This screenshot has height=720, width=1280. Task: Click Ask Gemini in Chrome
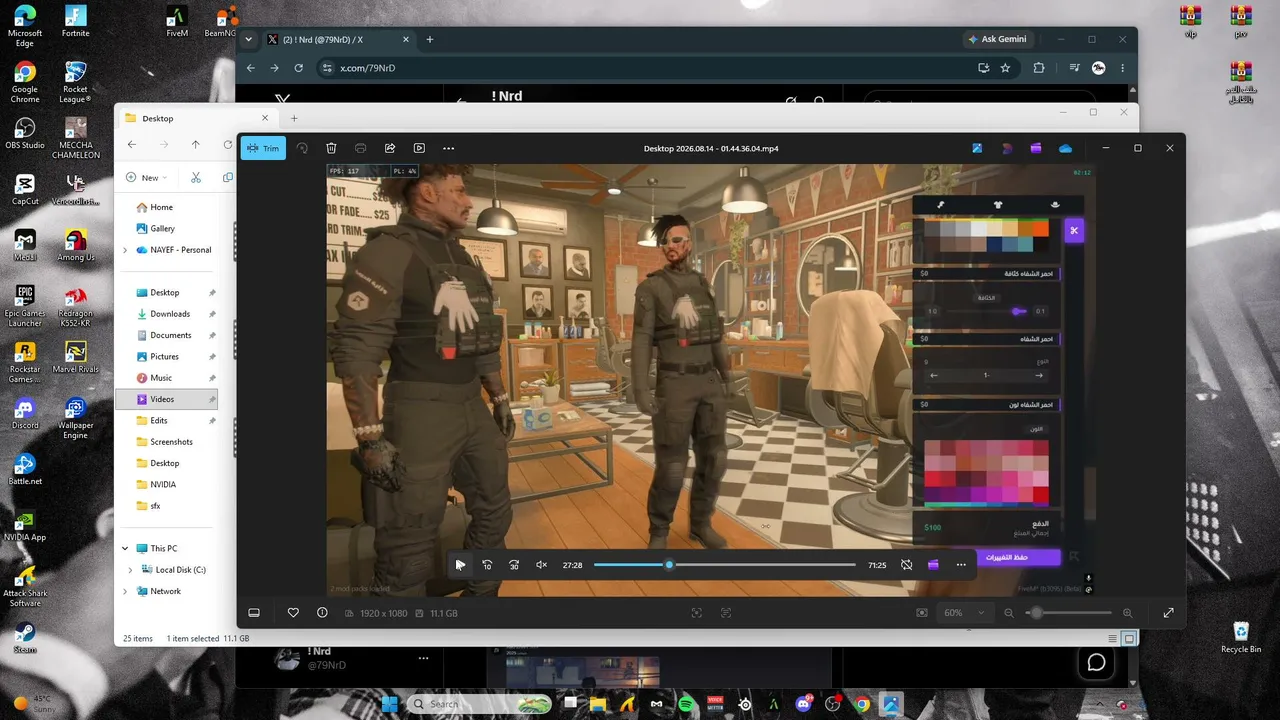click(x=998, y=40)
